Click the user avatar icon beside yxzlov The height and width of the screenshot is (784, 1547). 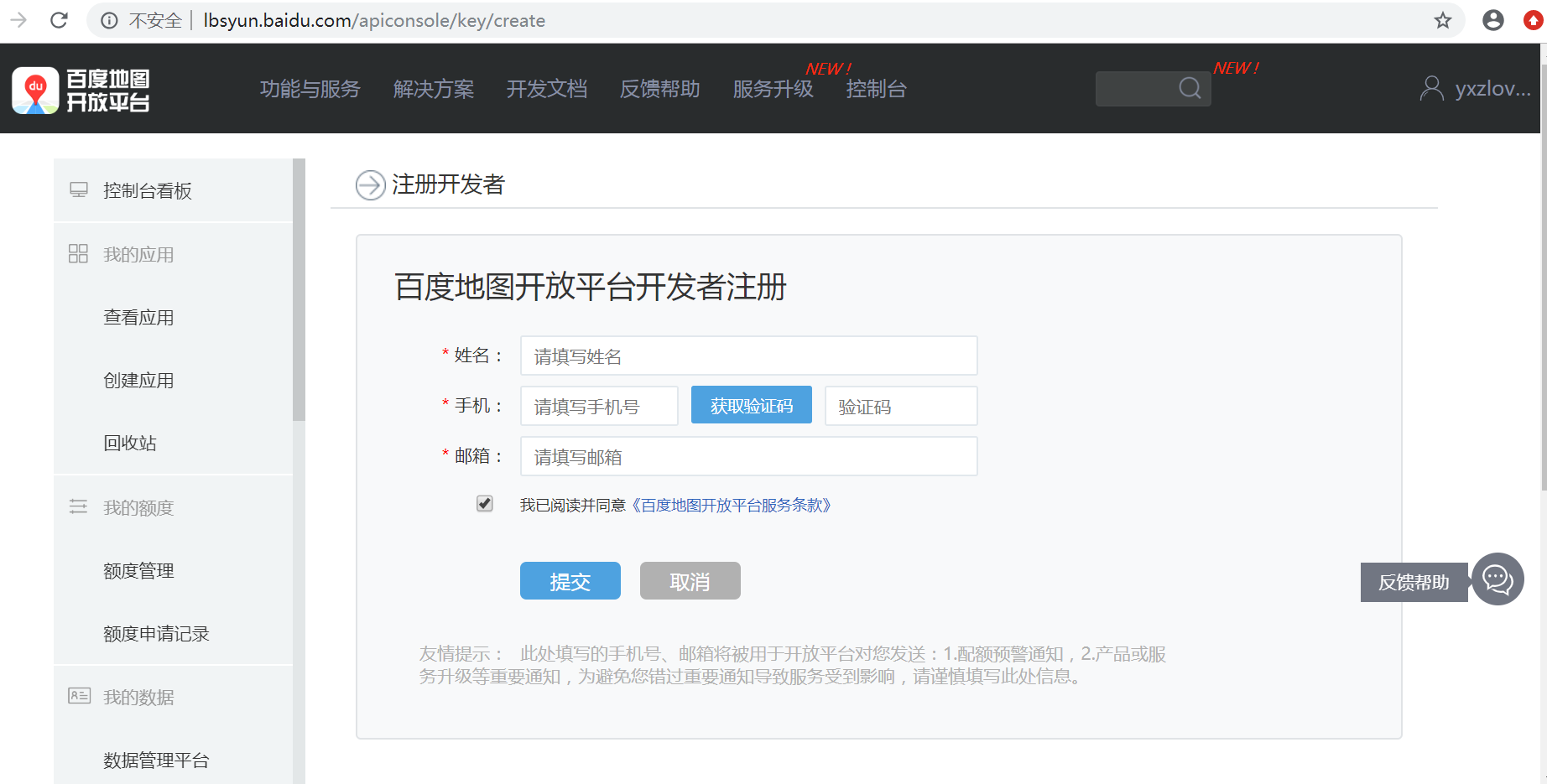[1431, 88]
